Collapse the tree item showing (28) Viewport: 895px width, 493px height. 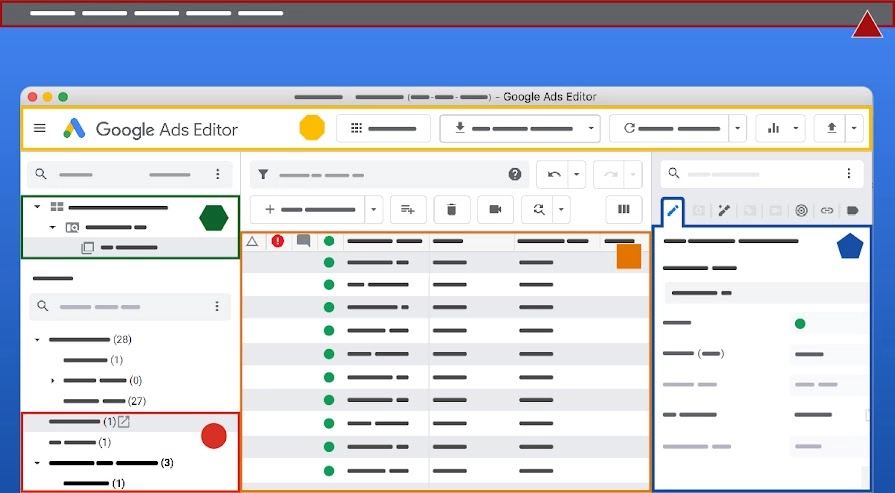[37, 340]
